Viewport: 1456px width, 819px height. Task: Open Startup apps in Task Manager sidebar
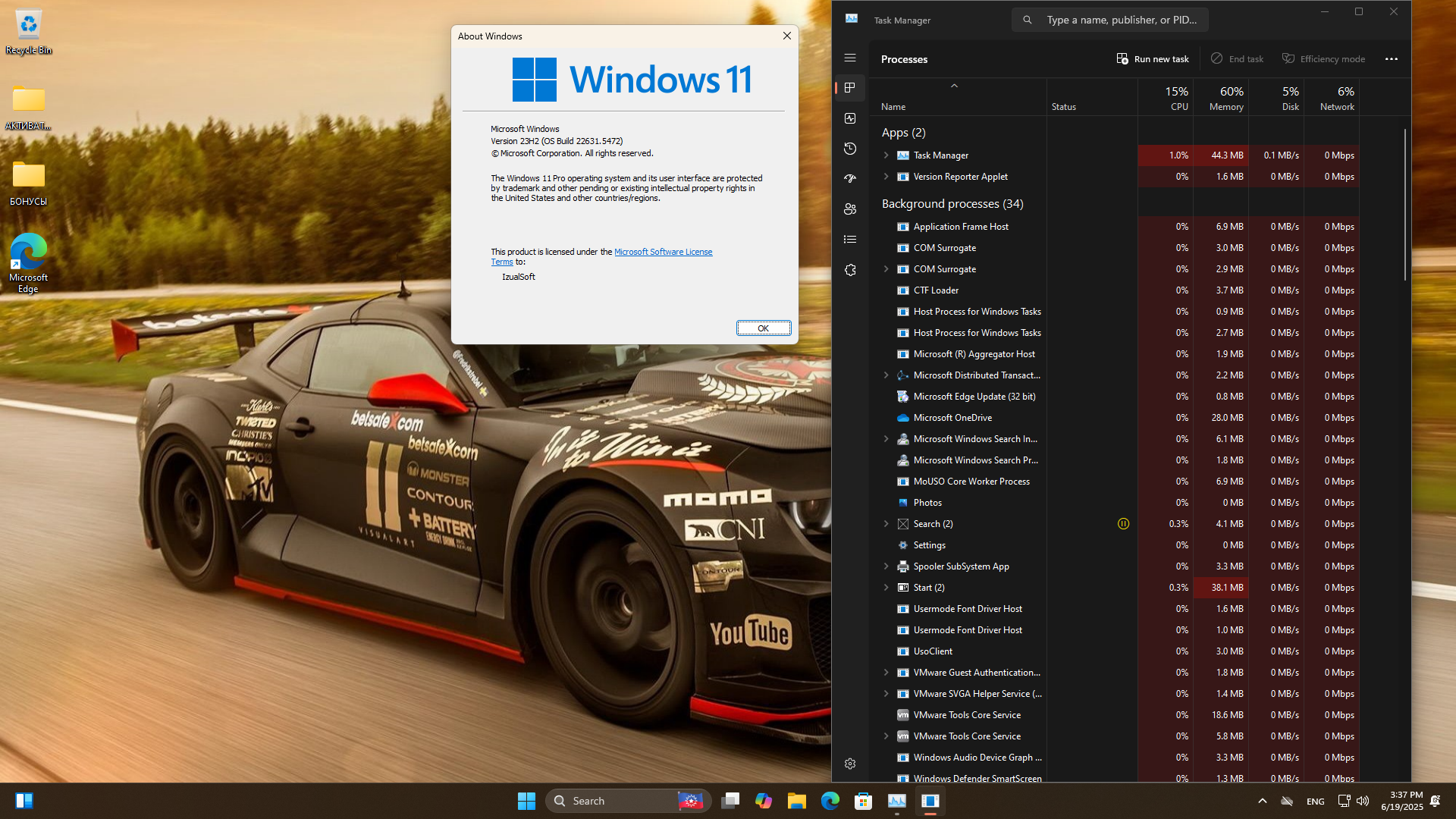[x=849, y=179]
